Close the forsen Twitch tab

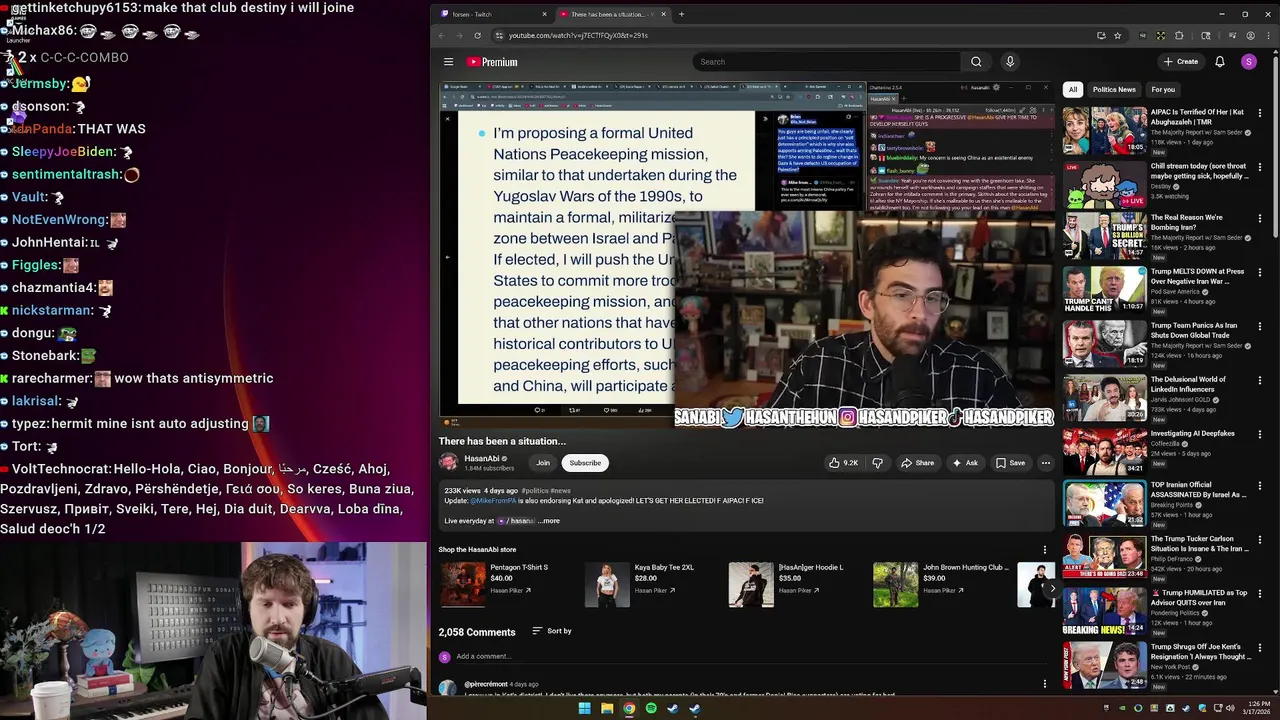[x=544, y=14]
